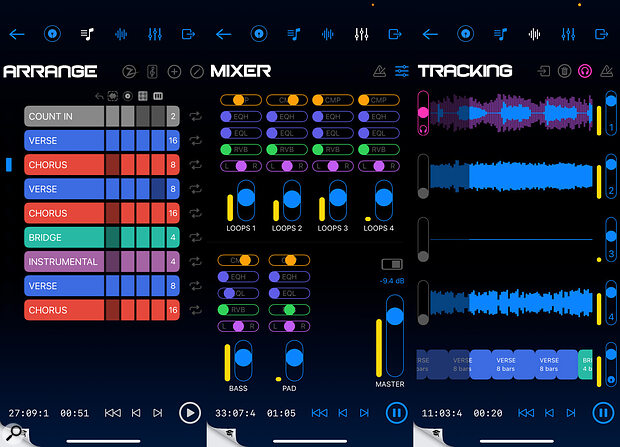Select the INSTRUMENTAL section row
Viewport: 620px width, 447px height.
pyautogui.click(x=102, y=261)
